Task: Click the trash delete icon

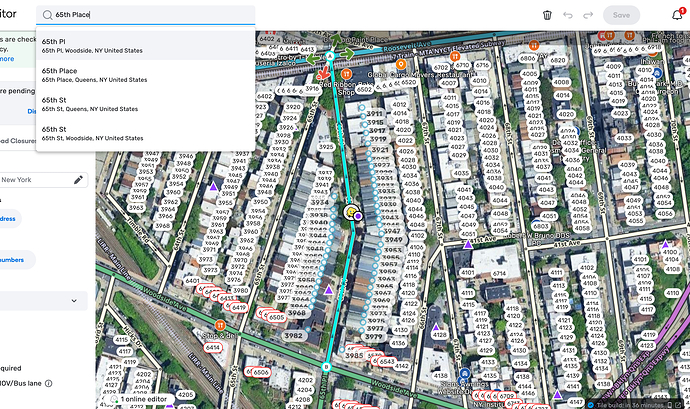Action: pos(547,15)
